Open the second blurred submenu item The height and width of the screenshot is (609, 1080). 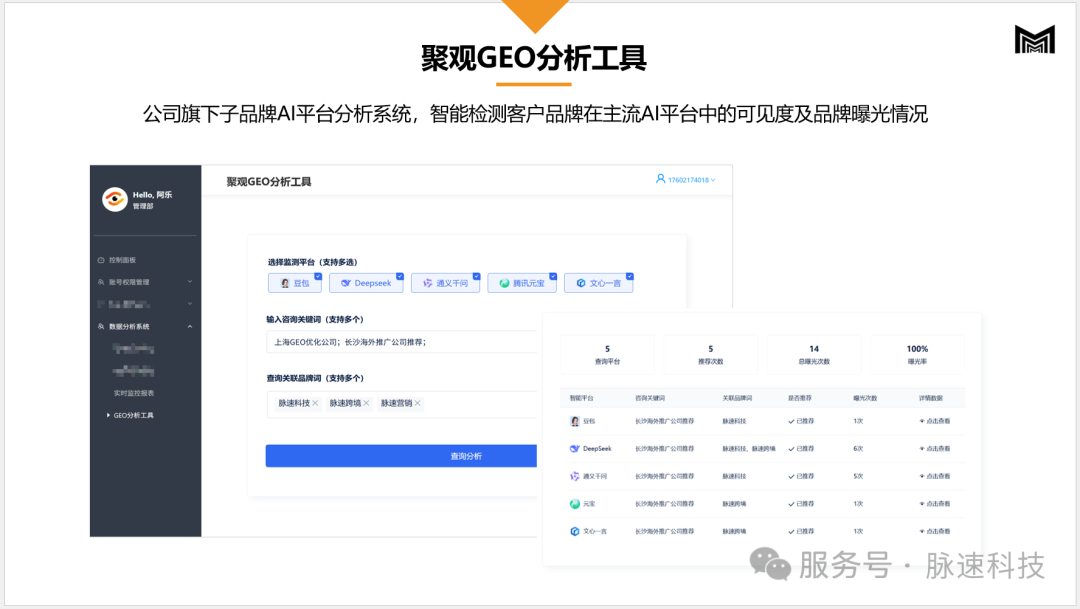[x=134, y=371]
